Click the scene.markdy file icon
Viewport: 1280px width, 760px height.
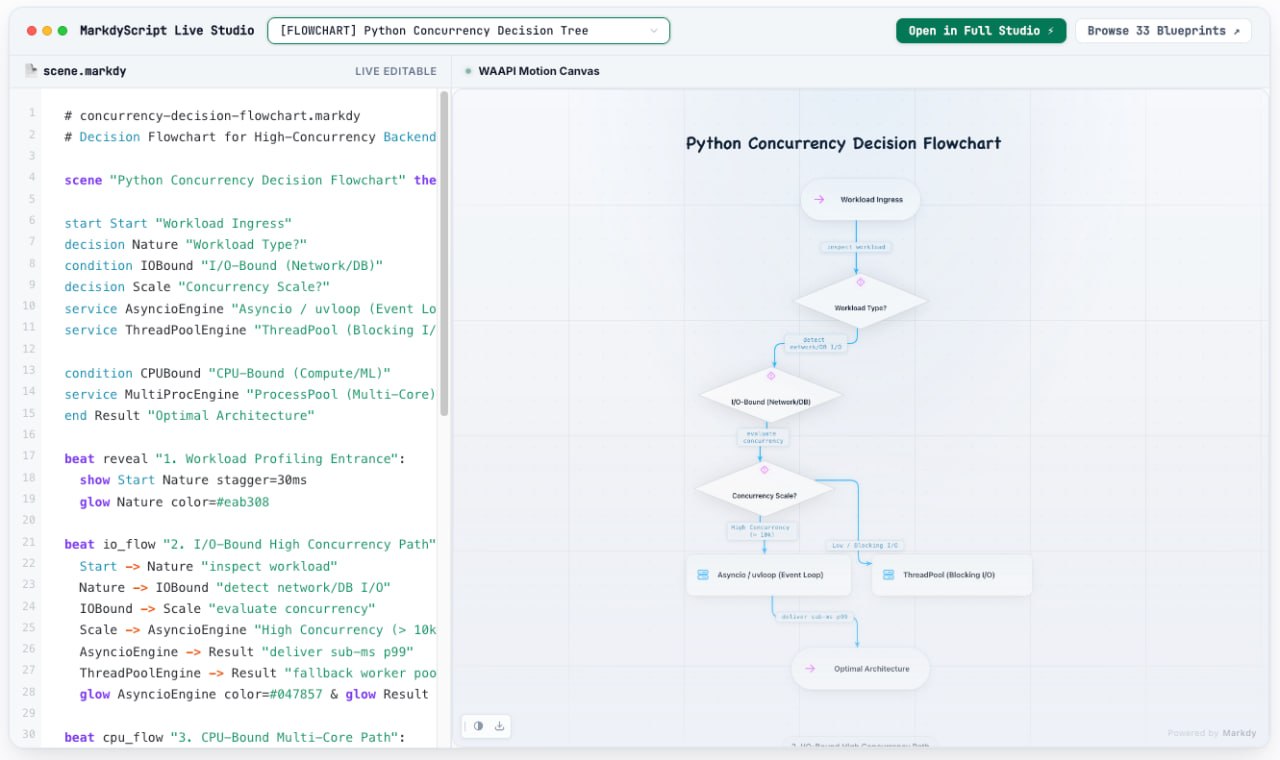(x=31, y=71)
